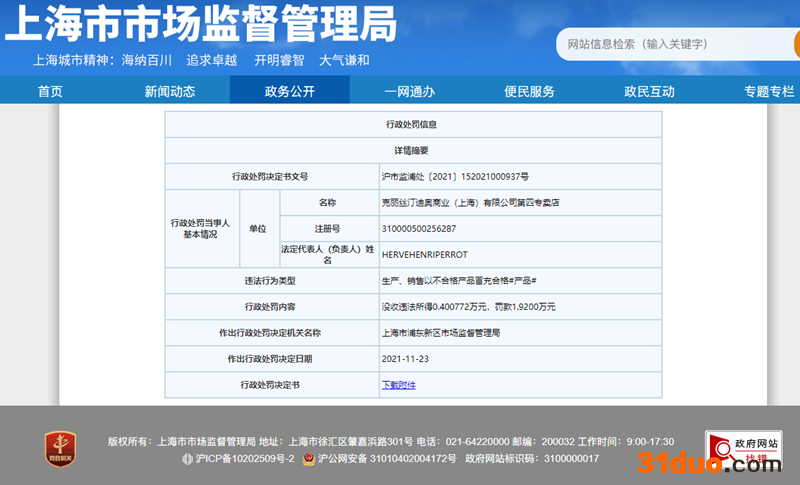This screenshot has height=485, width=800.
Task: Open the 政民互动 navigation item
Action: click(x=650, y=91)
